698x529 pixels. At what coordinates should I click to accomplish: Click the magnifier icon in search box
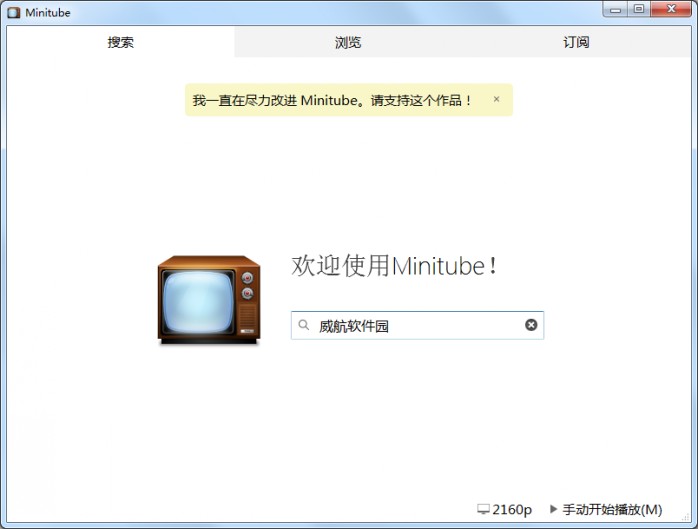[304, 325]
